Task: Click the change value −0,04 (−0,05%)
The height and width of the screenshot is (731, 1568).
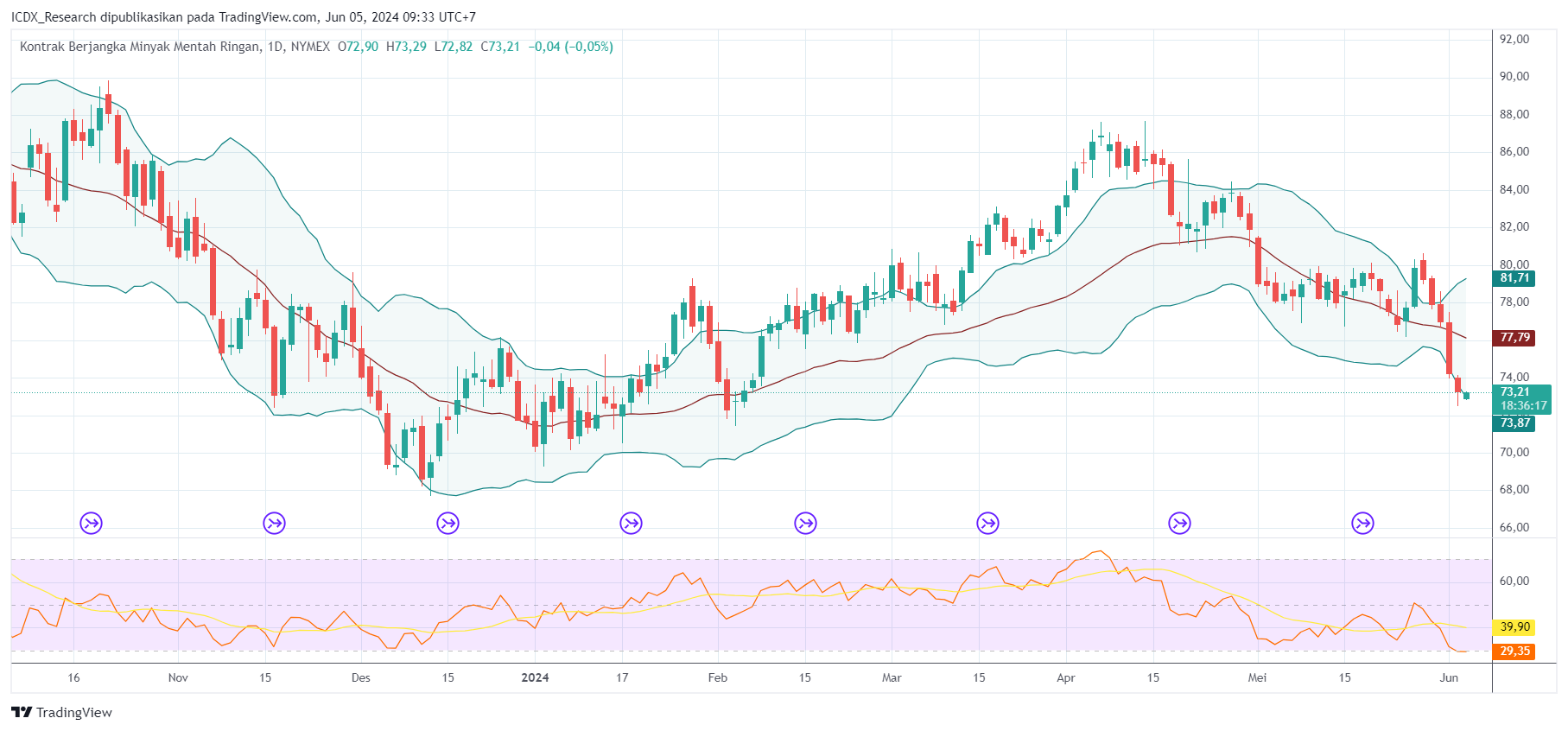Action: point(571,47)
